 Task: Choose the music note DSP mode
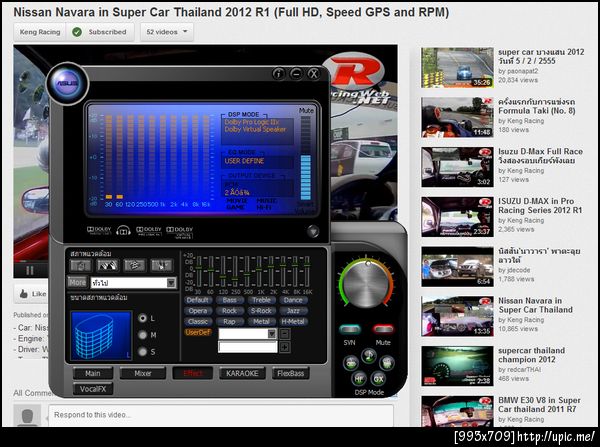[x=368, y=356]
